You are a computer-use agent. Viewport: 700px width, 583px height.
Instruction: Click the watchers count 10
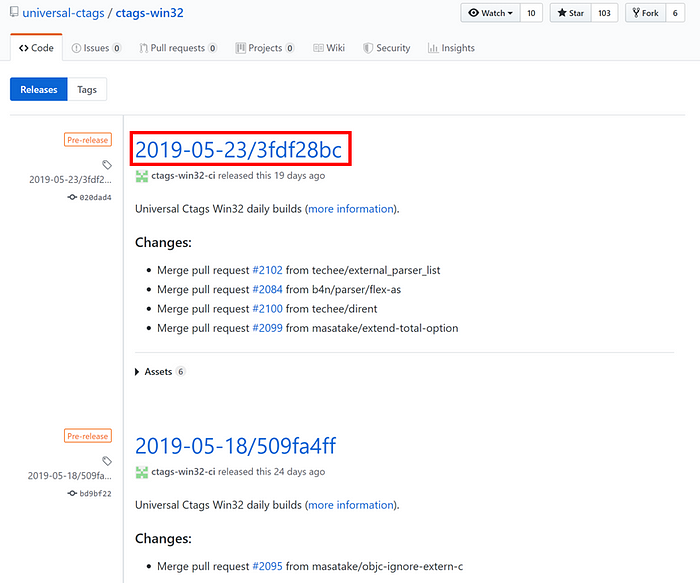[x=531, y=13]
